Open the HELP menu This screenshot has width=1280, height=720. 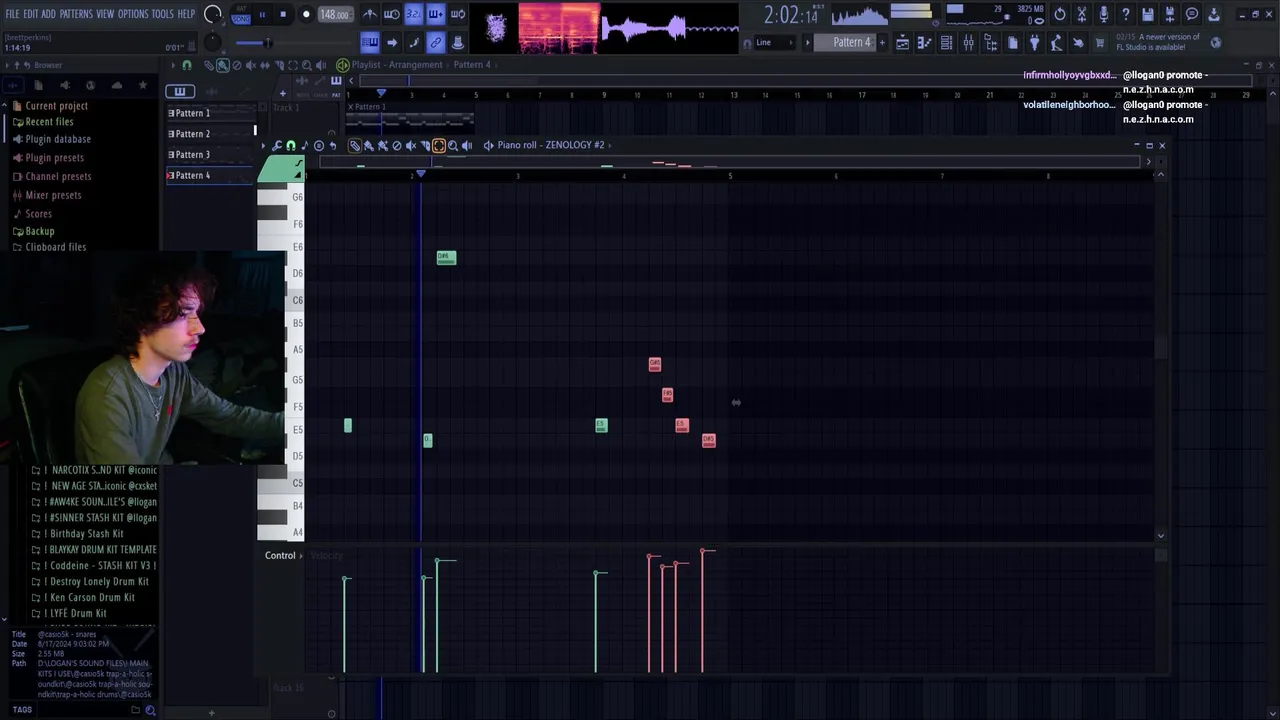pyautogui.click(x=186, y=14)
